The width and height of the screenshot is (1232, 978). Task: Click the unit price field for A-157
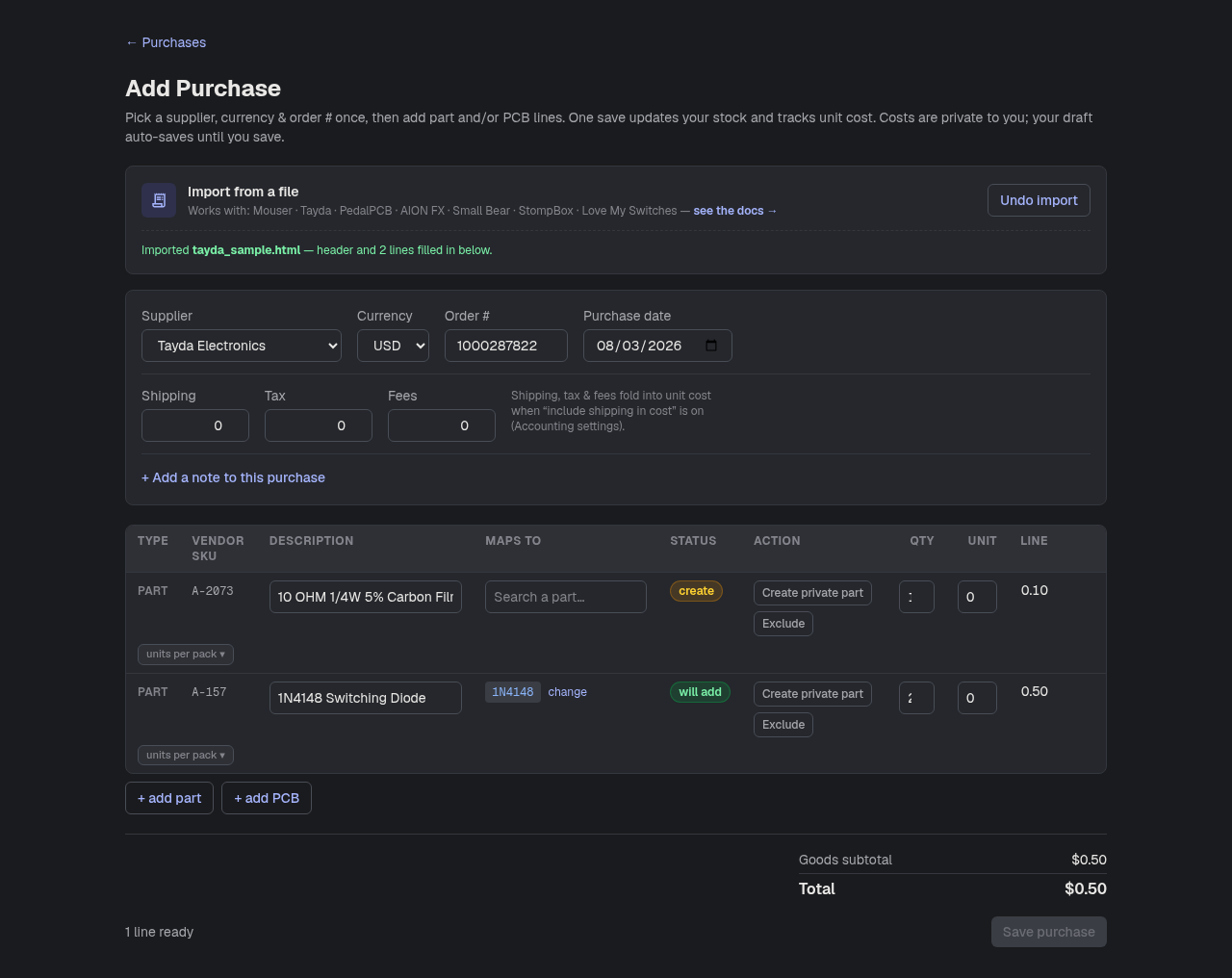pyautogui.click(x=977, y=698)
